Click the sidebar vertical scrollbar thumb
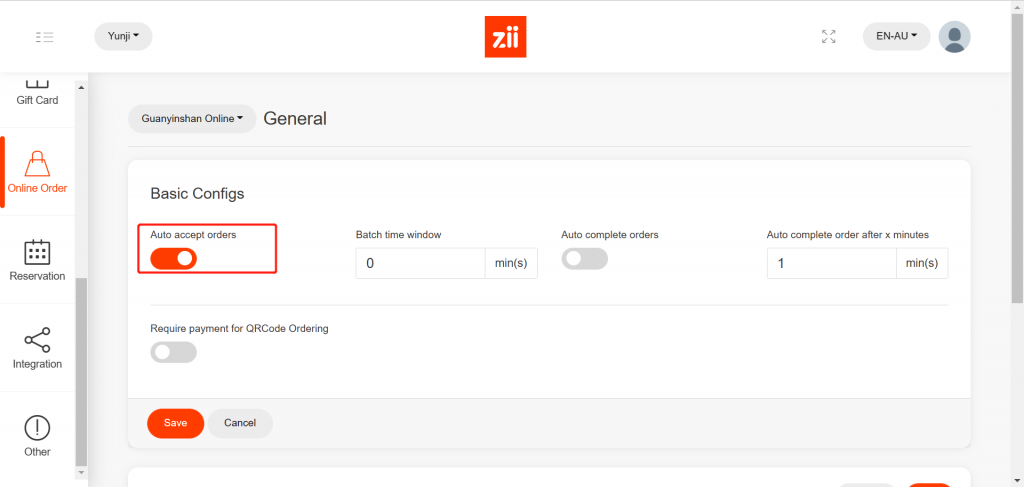This screenshot has width=1024, height=487. coord(81,371)
